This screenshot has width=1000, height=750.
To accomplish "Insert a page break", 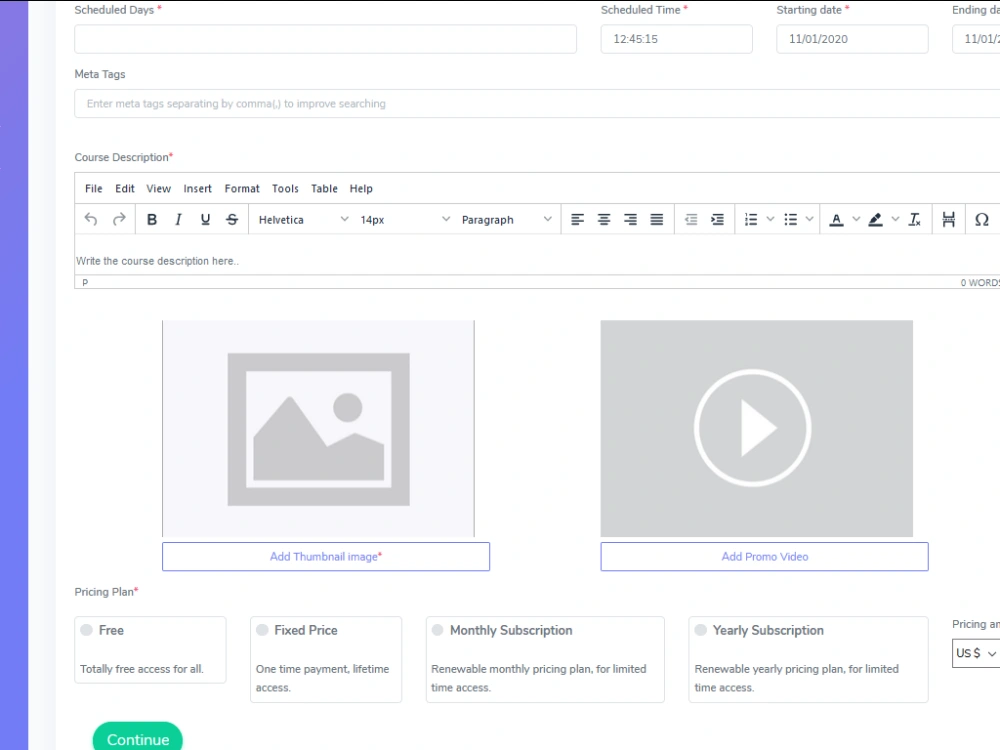I will click(948, 219).
